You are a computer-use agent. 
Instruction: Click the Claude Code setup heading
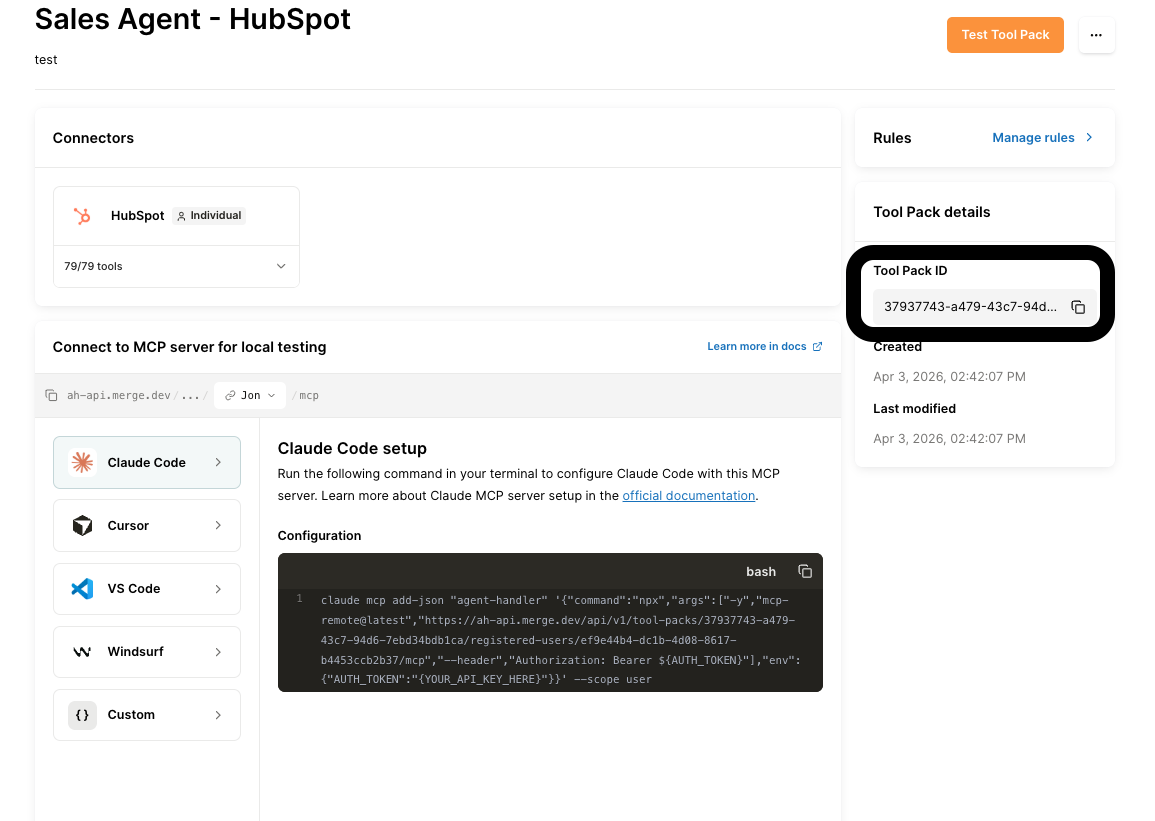(352, 448)
